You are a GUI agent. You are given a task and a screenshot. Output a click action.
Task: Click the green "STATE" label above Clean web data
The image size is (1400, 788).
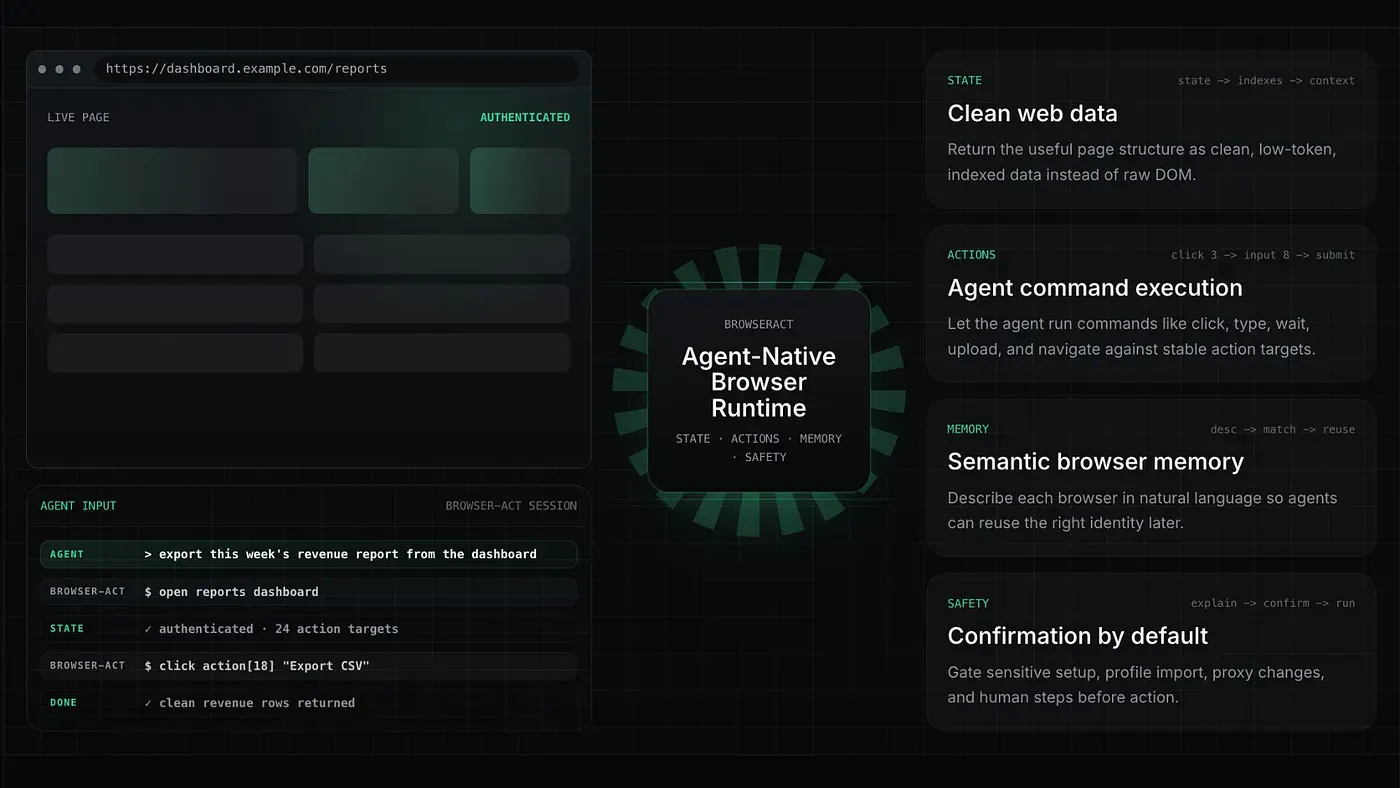965,81
